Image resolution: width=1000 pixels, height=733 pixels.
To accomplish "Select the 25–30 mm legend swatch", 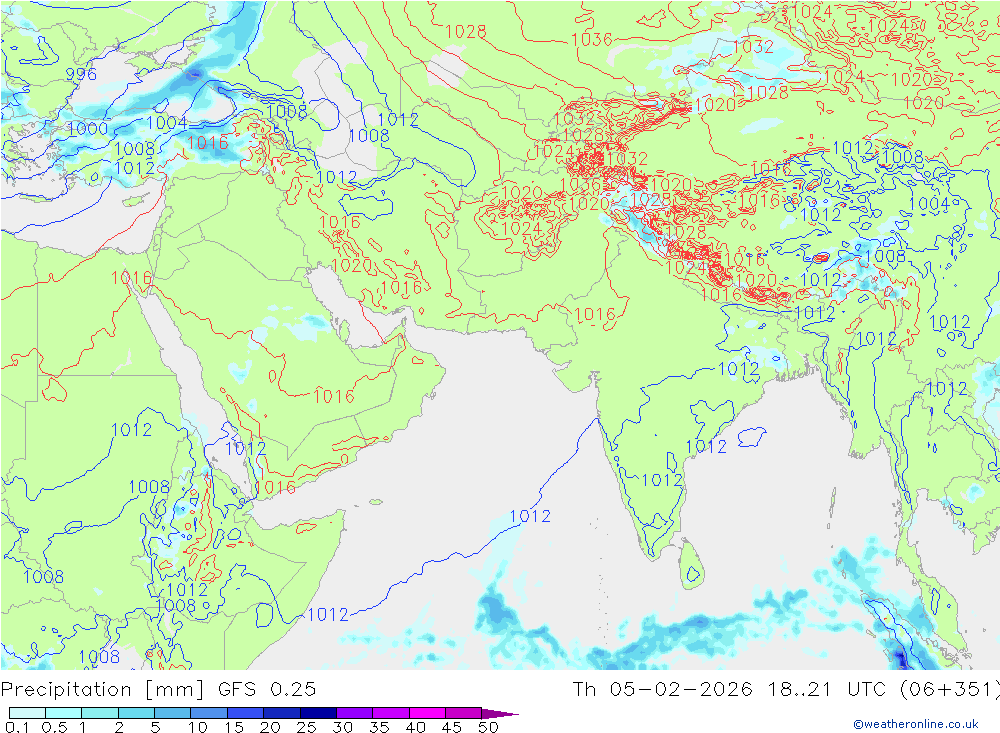I will (318, 713).
